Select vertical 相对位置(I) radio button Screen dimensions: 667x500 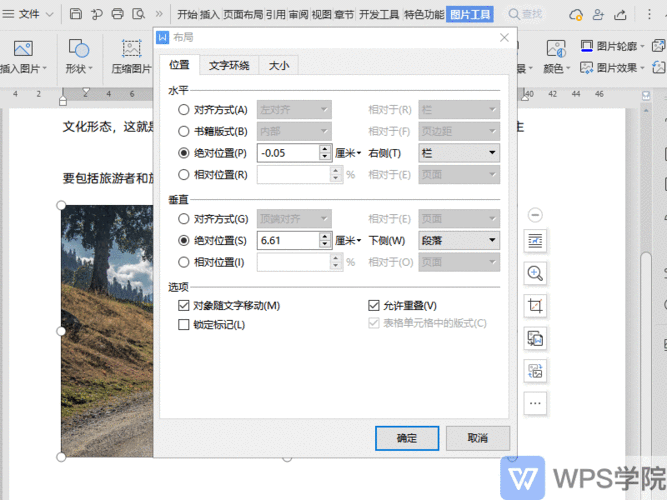(183, 263)
